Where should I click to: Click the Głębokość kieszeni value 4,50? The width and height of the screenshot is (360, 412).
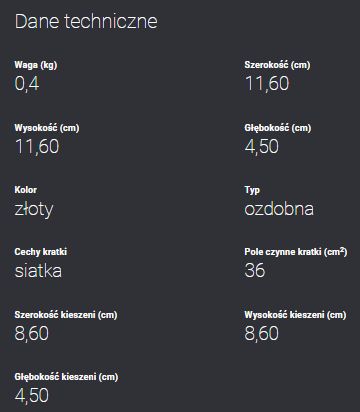32,395
